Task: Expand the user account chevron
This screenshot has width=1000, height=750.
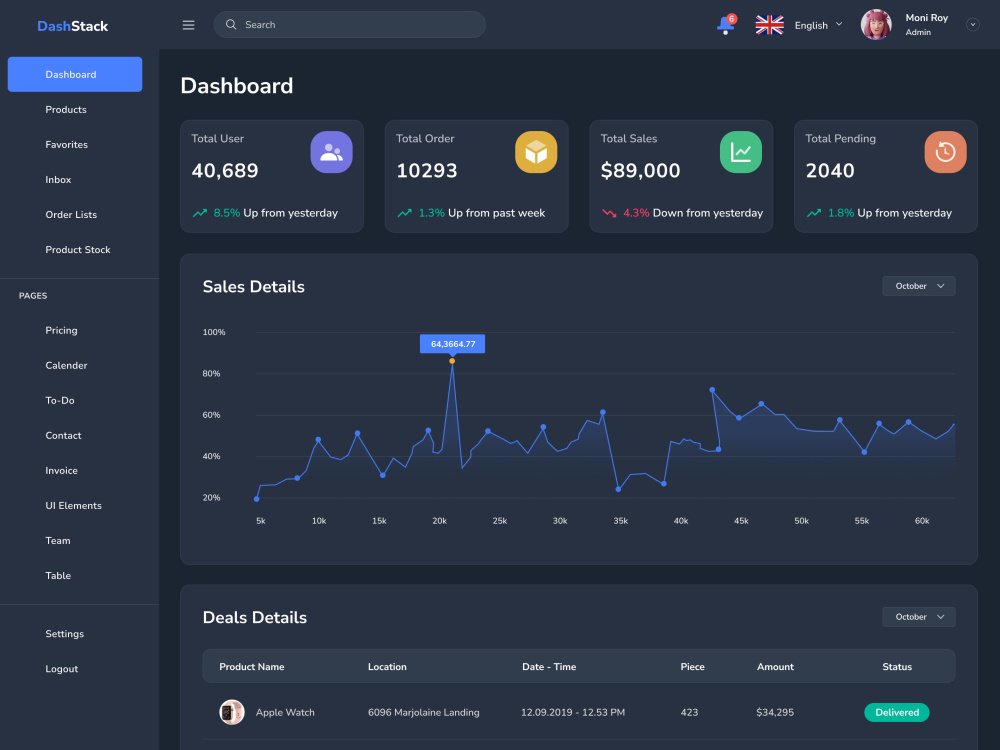Action: coord(973,25)
